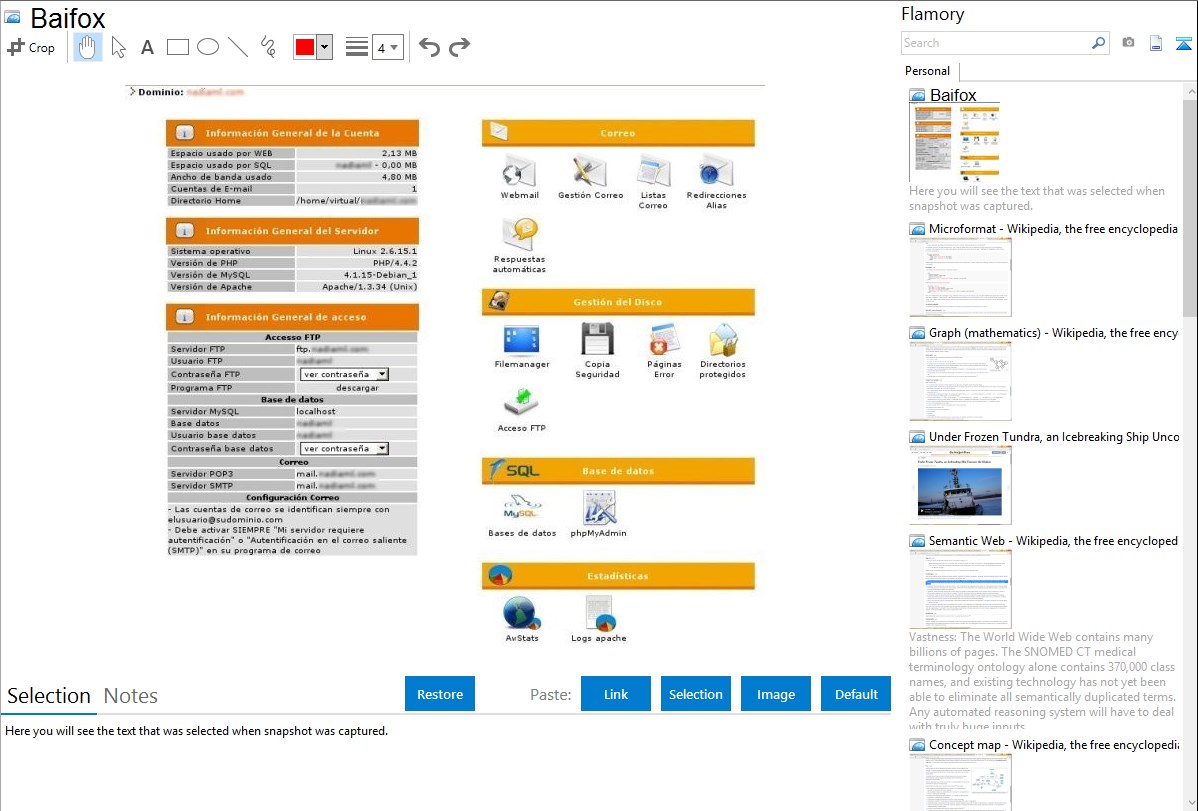Open the Baifox snapshot thumbnail in the sidebar
The height and width of the screenshot is (811, 1198).
click(955, 143)
